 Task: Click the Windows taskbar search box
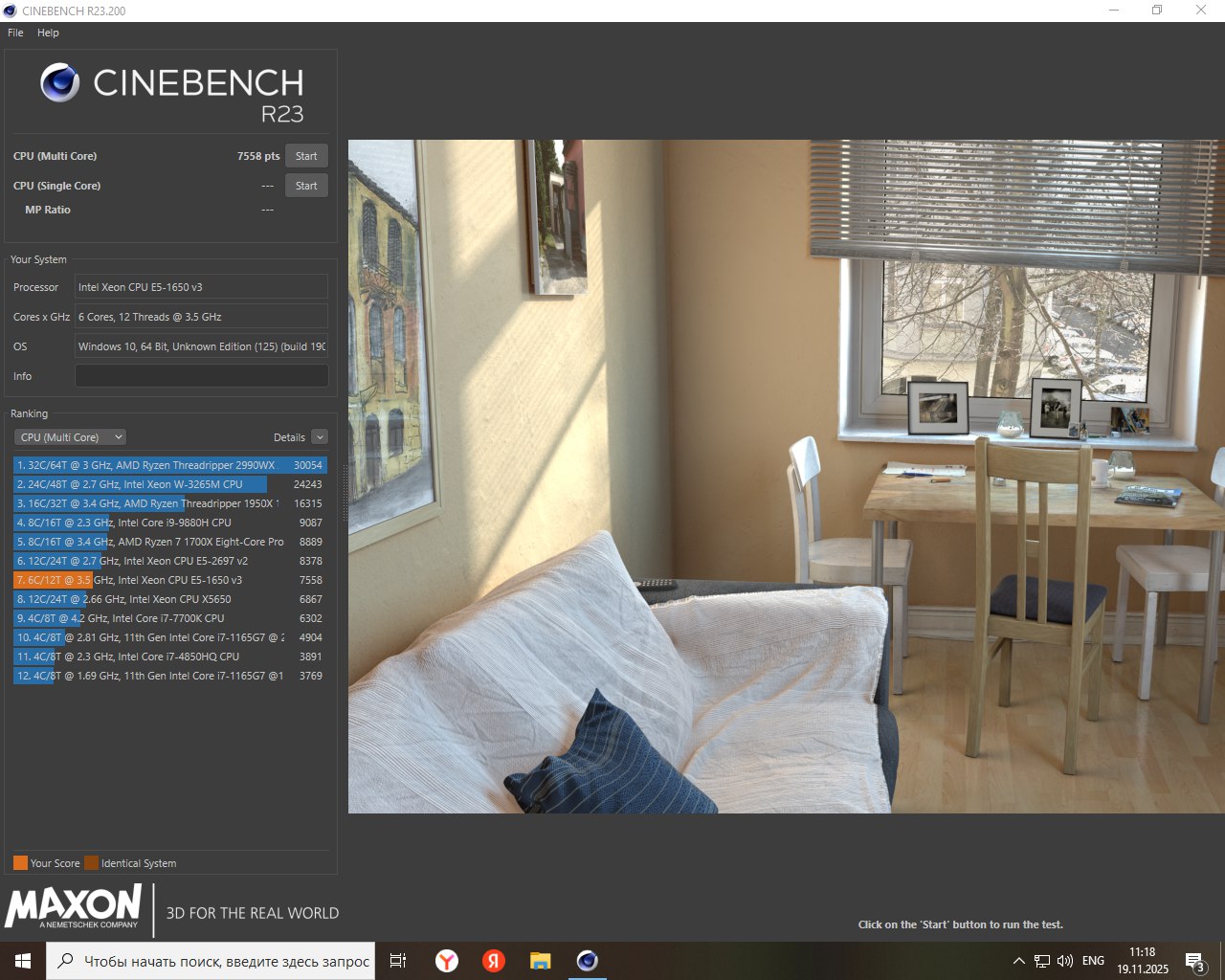(210, 961)
